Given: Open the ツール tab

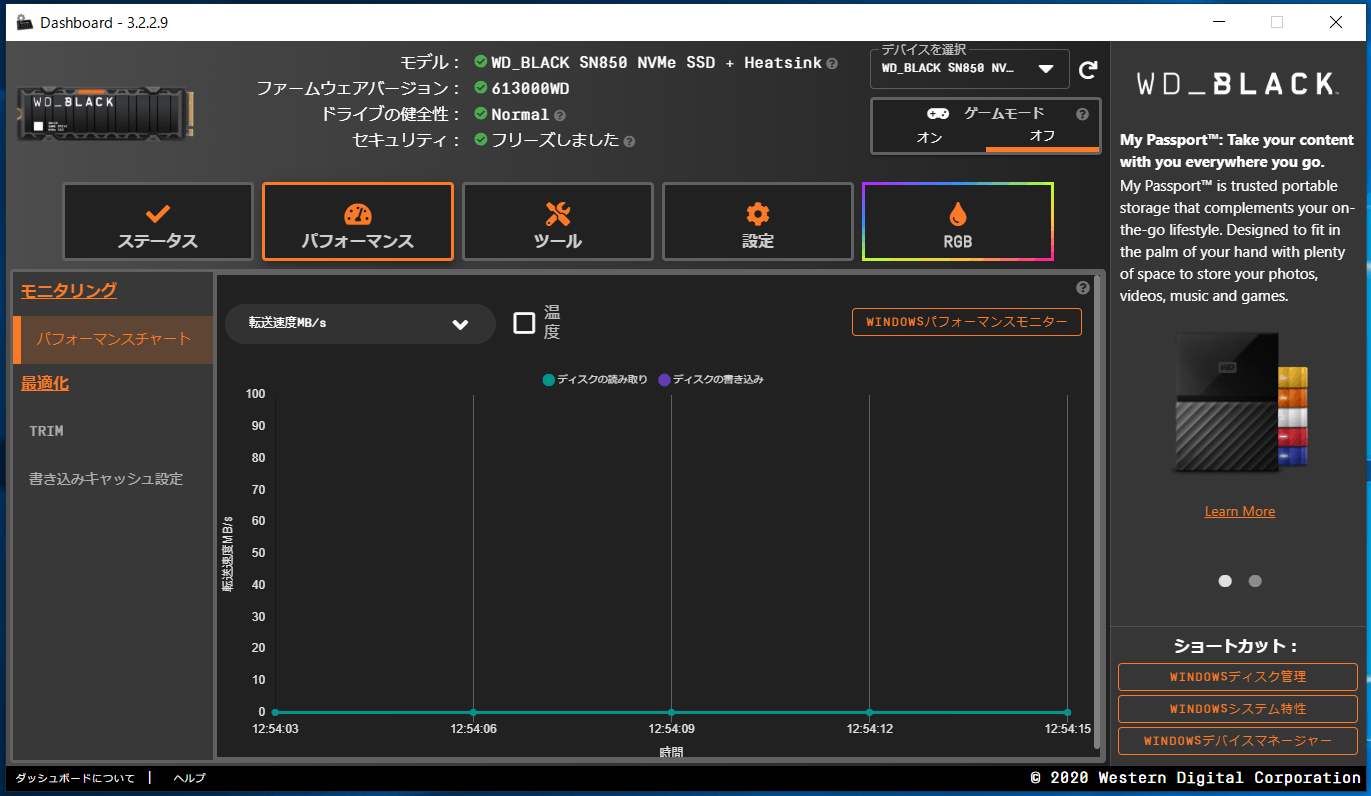Looking at the screenshot, I should pyautogui.click(x=558, y=221).
